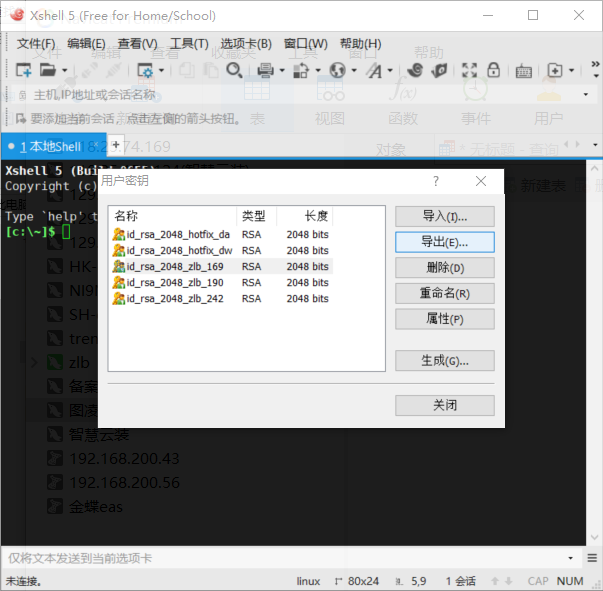Open the compose bar options menu

[x=590, y=558]
